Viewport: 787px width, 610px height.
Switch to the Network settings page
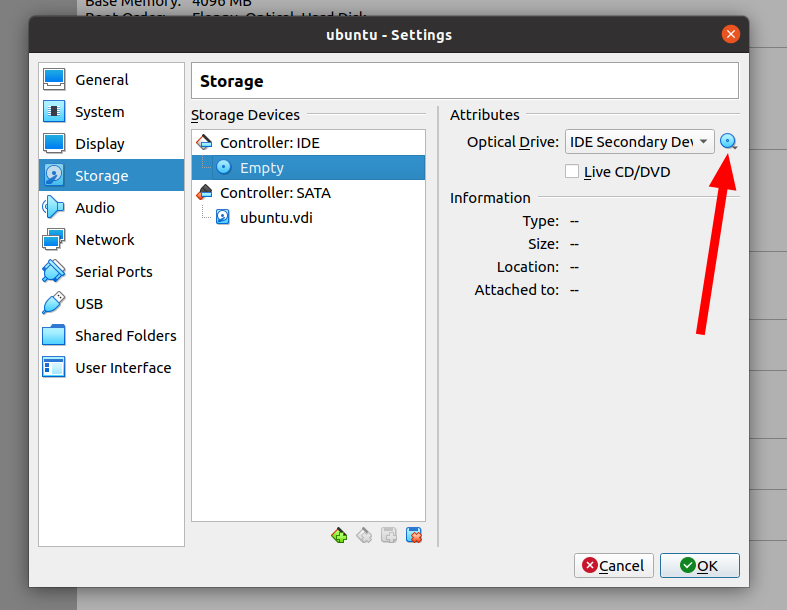(104, 240)
